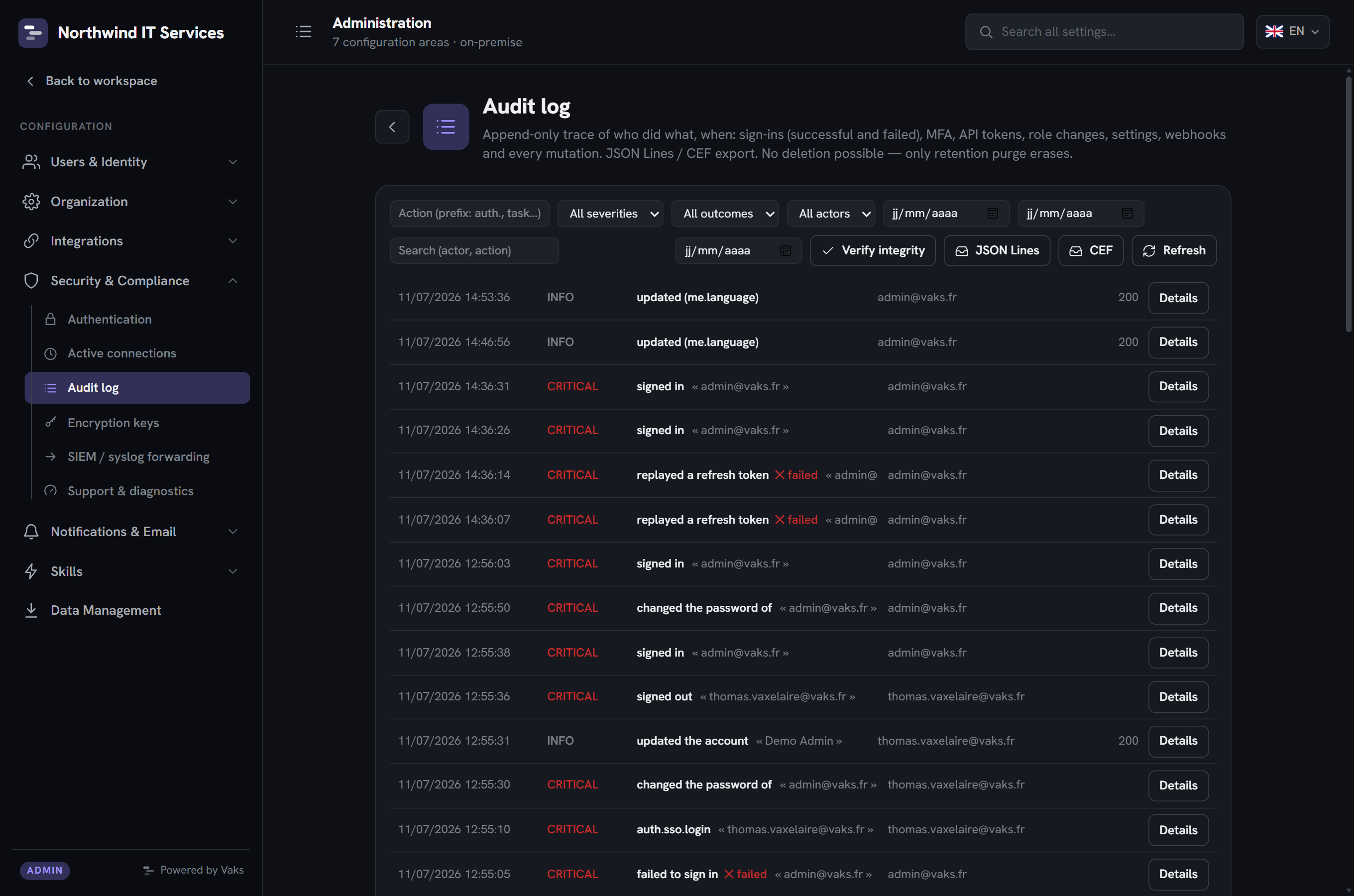Screen dimensions: 1354x896
Task: Click the ADMIN badge at bottom left
Action: click(x=45, y=870)
